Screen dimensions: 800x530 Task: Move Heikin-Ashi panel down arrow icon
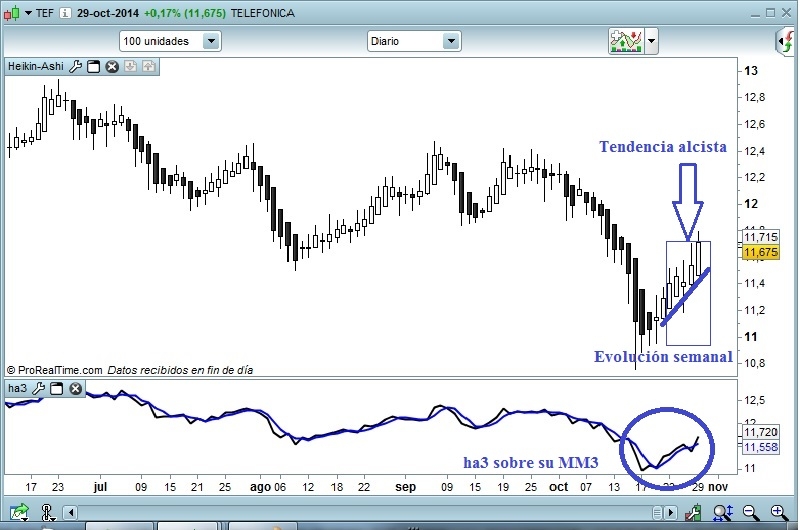pyautogui.click(x=131, y=66)
